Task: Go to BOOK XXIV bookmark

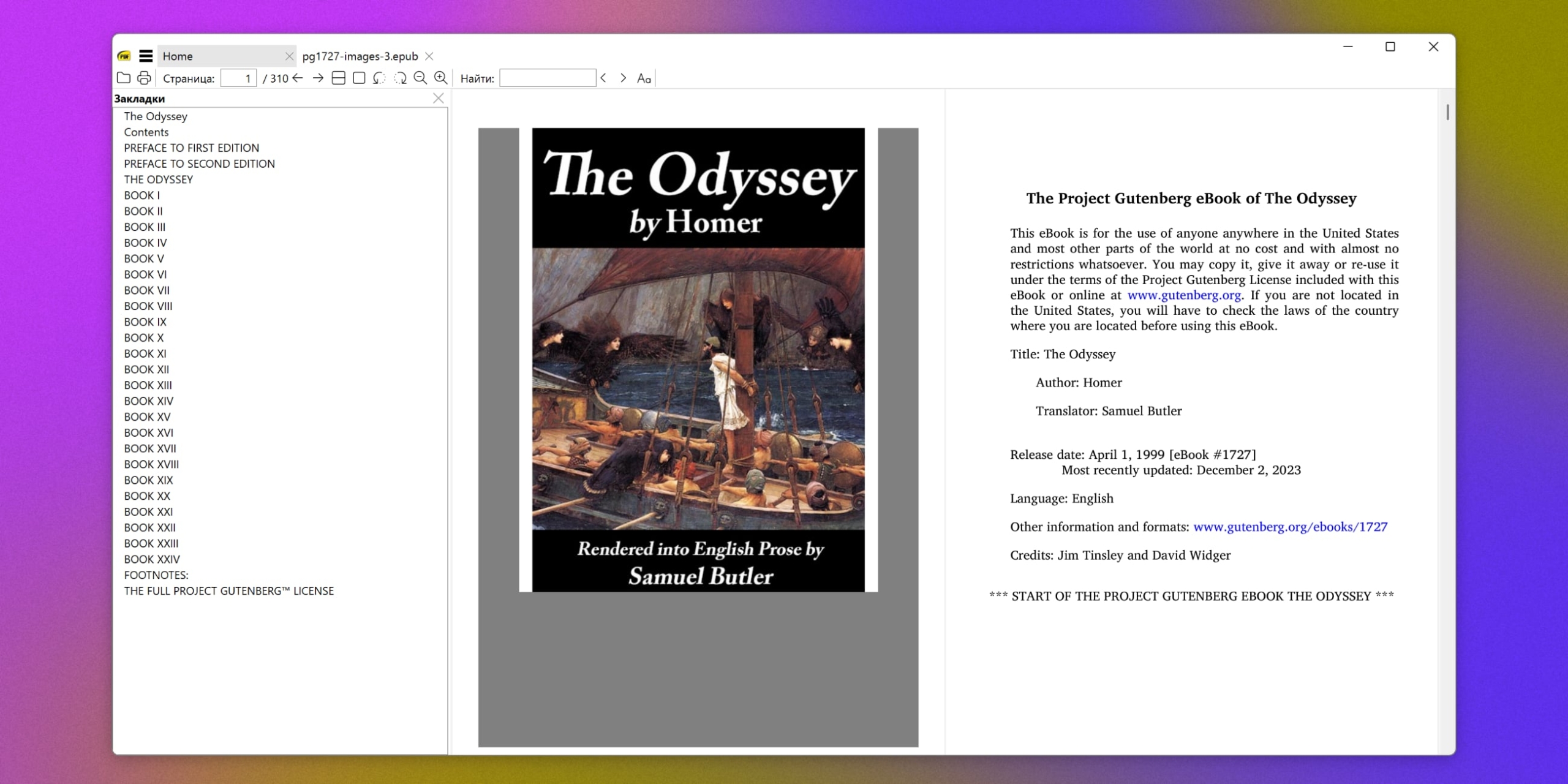Action: click(x=152, y=559)
